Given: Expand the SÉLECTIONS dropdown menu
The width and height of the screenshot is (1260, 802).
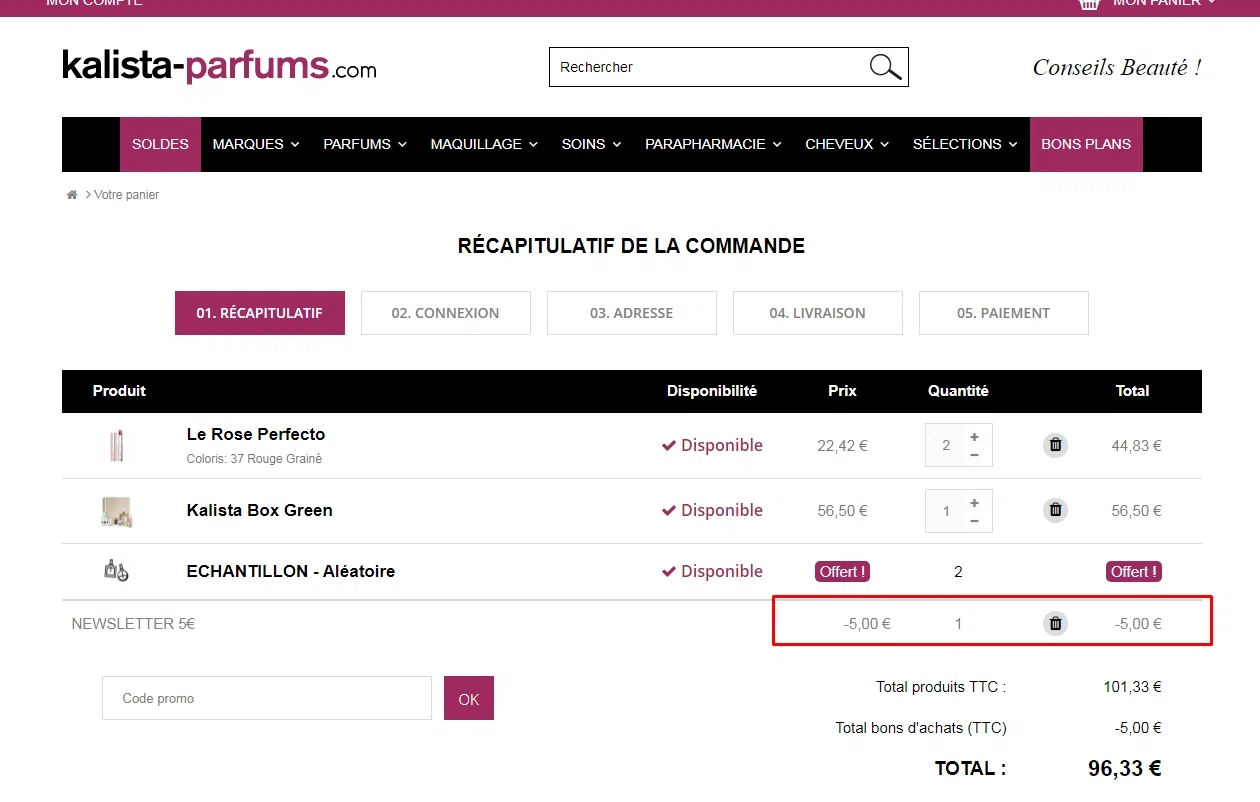Looking at the screenshot, I should tap(965, 144).
